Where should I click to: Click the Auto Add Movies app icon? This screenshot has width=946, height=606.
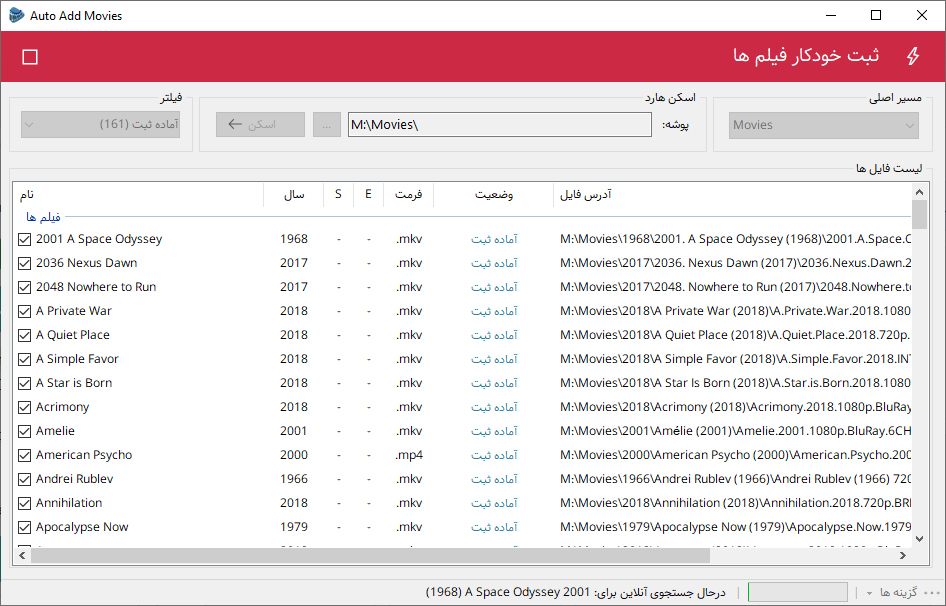16,15
